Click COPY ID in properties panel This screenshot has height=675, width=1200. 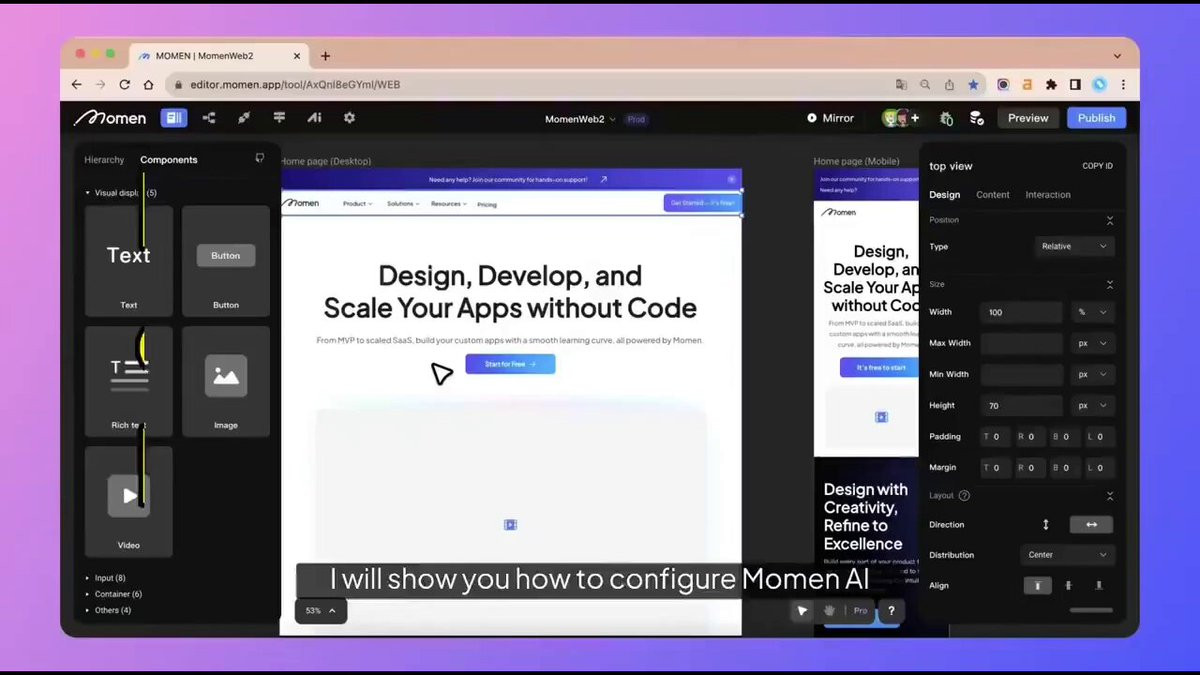coord(1097,166)
